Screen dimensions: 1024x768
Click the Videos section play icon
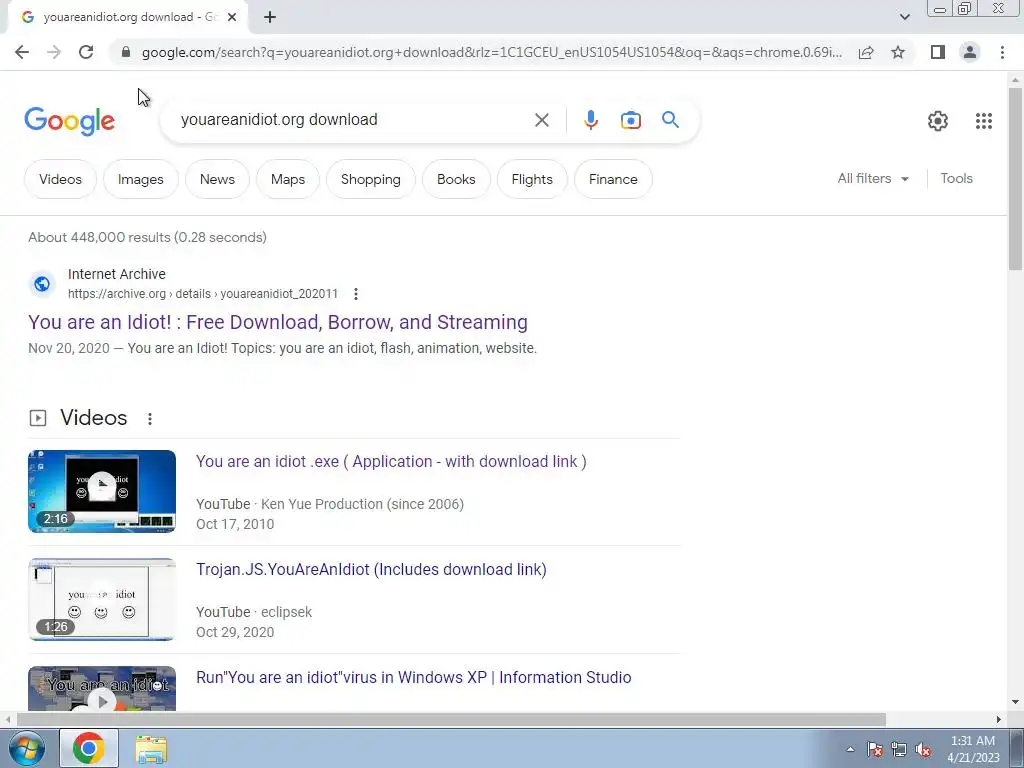point(38,418)
